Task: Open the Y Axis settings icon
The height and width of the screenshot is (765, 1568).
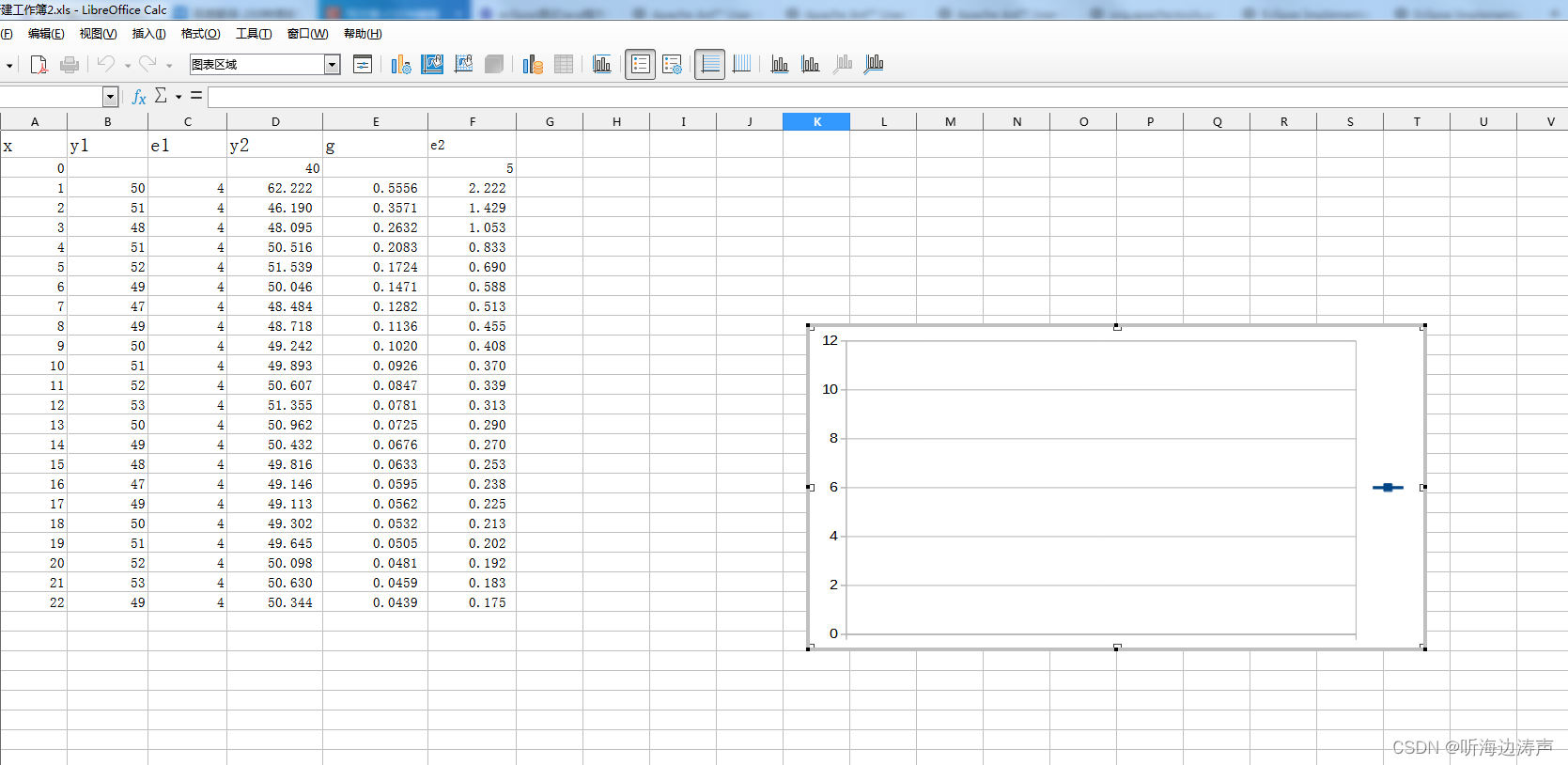Action: [811, 64]
